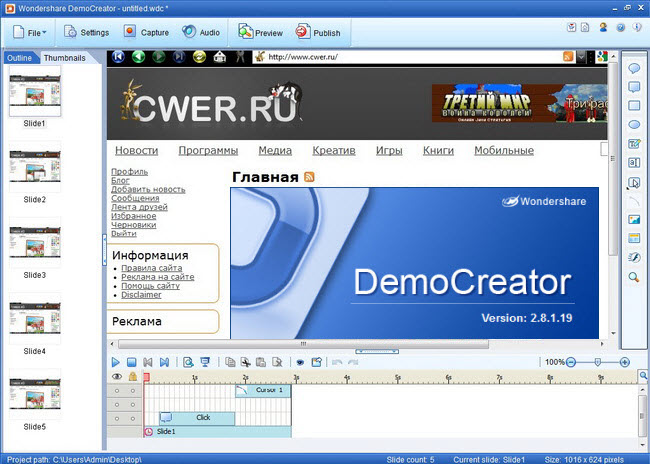Click the help icon in top-right

[x=620, y=29]
